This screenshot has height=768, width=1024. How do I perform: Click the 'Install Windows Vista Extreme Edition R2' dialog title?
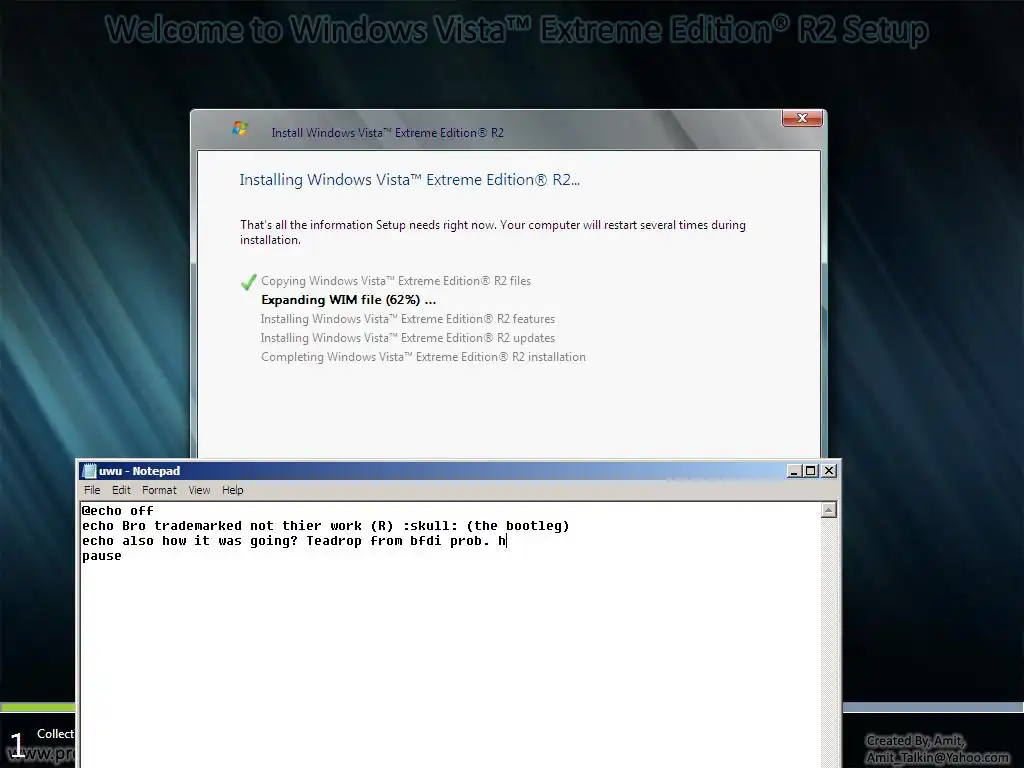(x=387, y=133)
